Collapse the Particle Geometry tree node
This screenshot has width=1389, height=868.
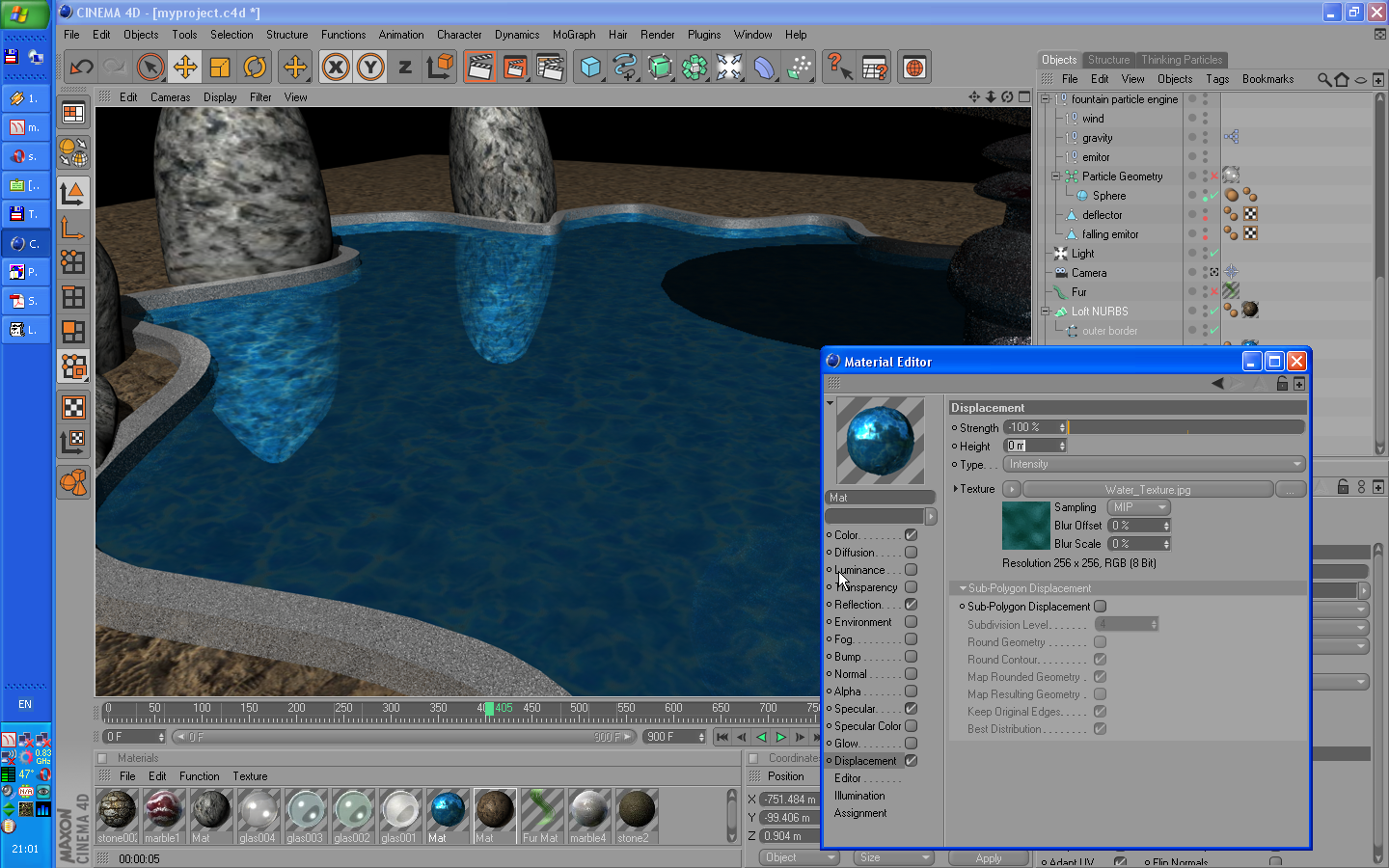click(x=1056, y=176)
